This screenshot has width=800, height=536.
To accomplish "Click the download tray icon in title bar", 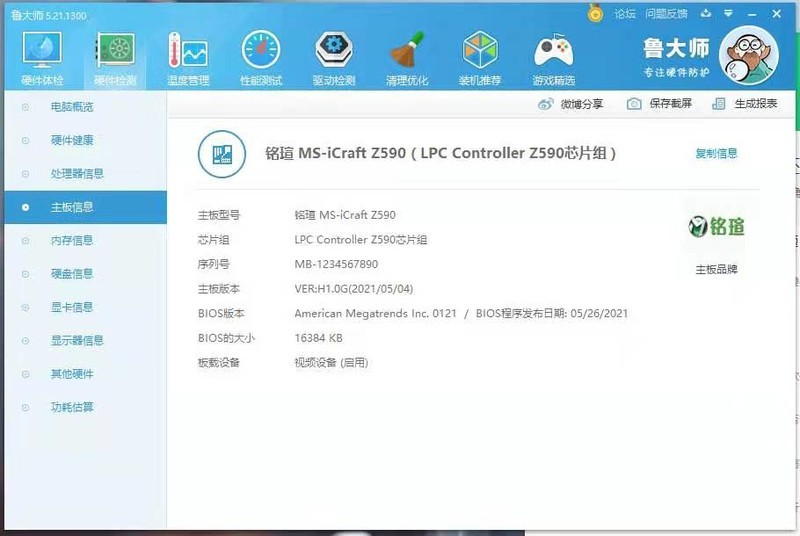I will pos(706,13).
